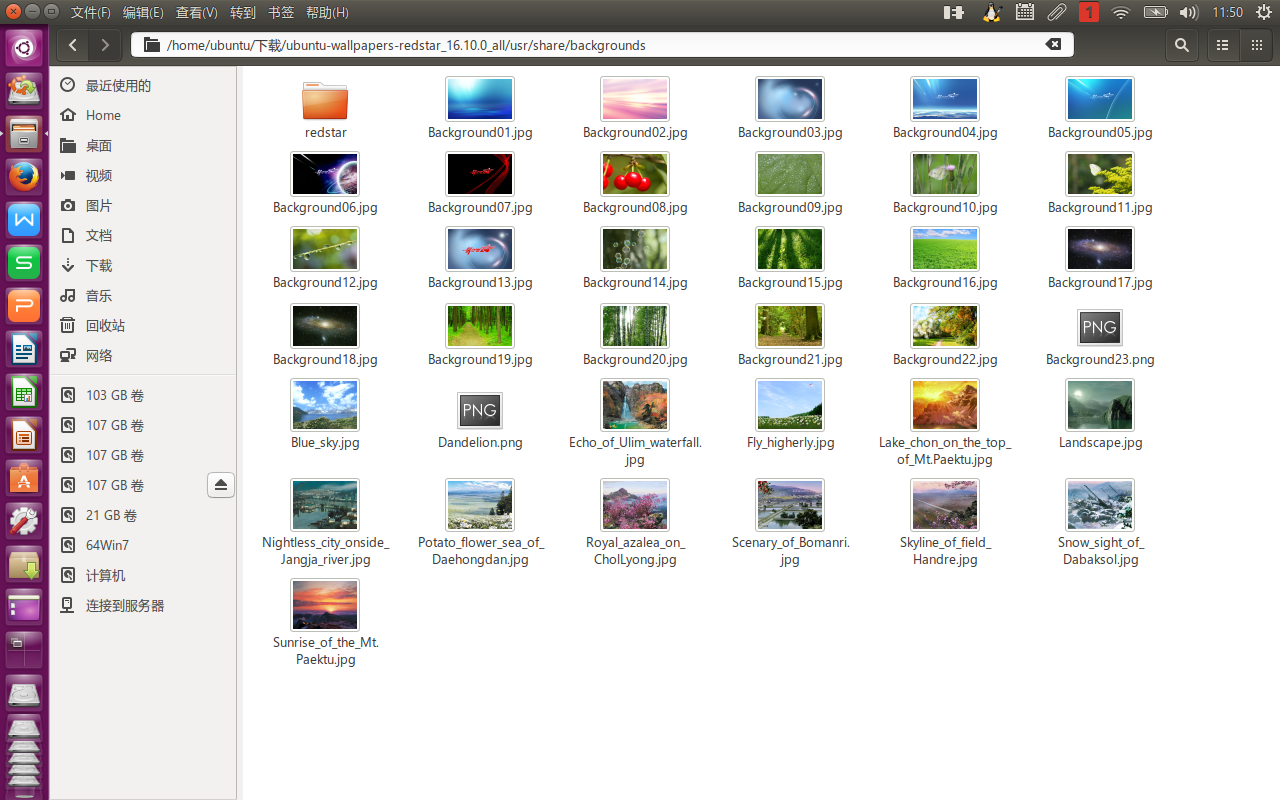Select Background17.jpg galaxy thumbnail
The height and width of the screenshot is (800, 1280).
[1100, 249]
